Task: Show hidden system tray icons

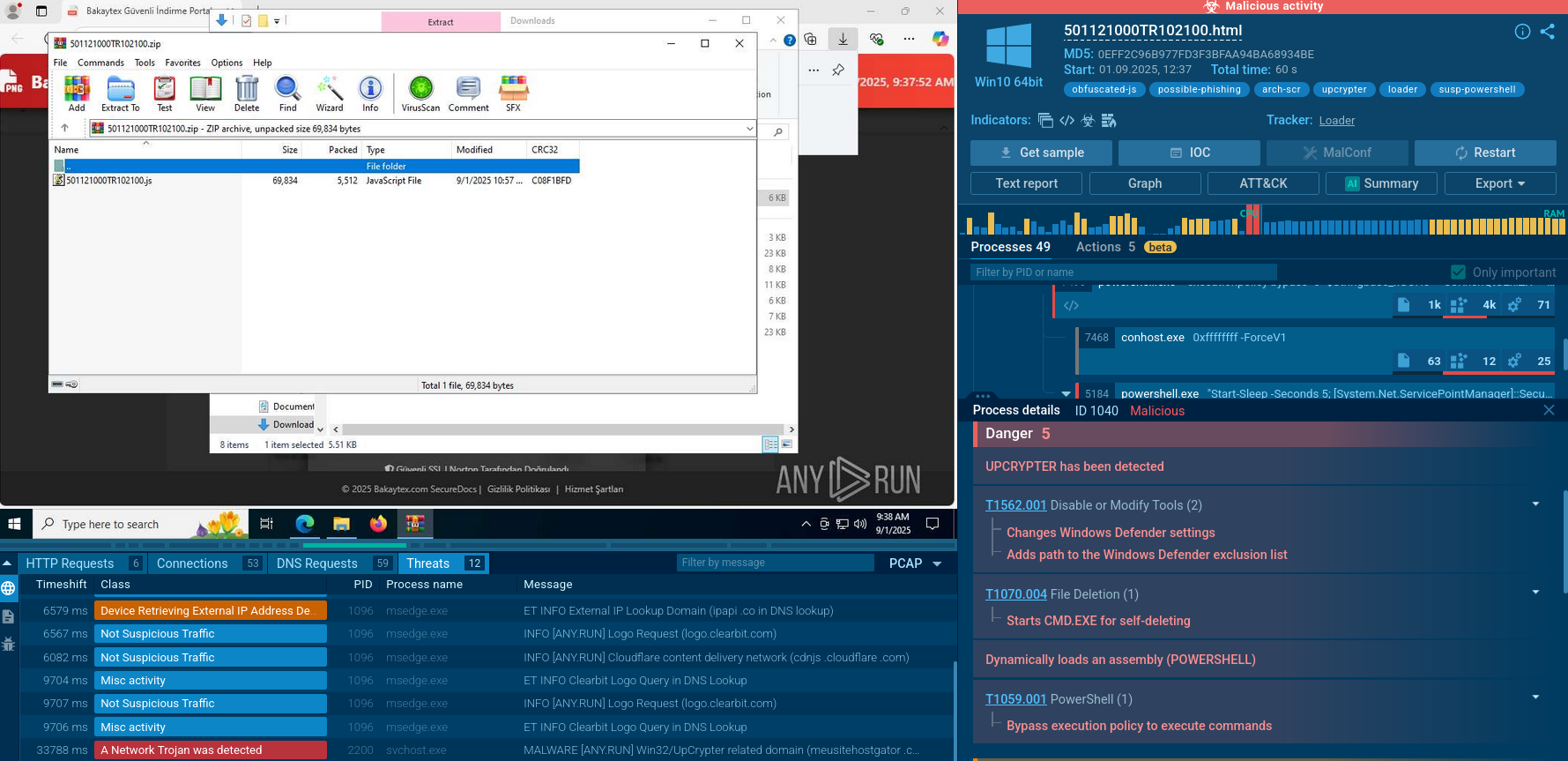Action: (806, 524)
